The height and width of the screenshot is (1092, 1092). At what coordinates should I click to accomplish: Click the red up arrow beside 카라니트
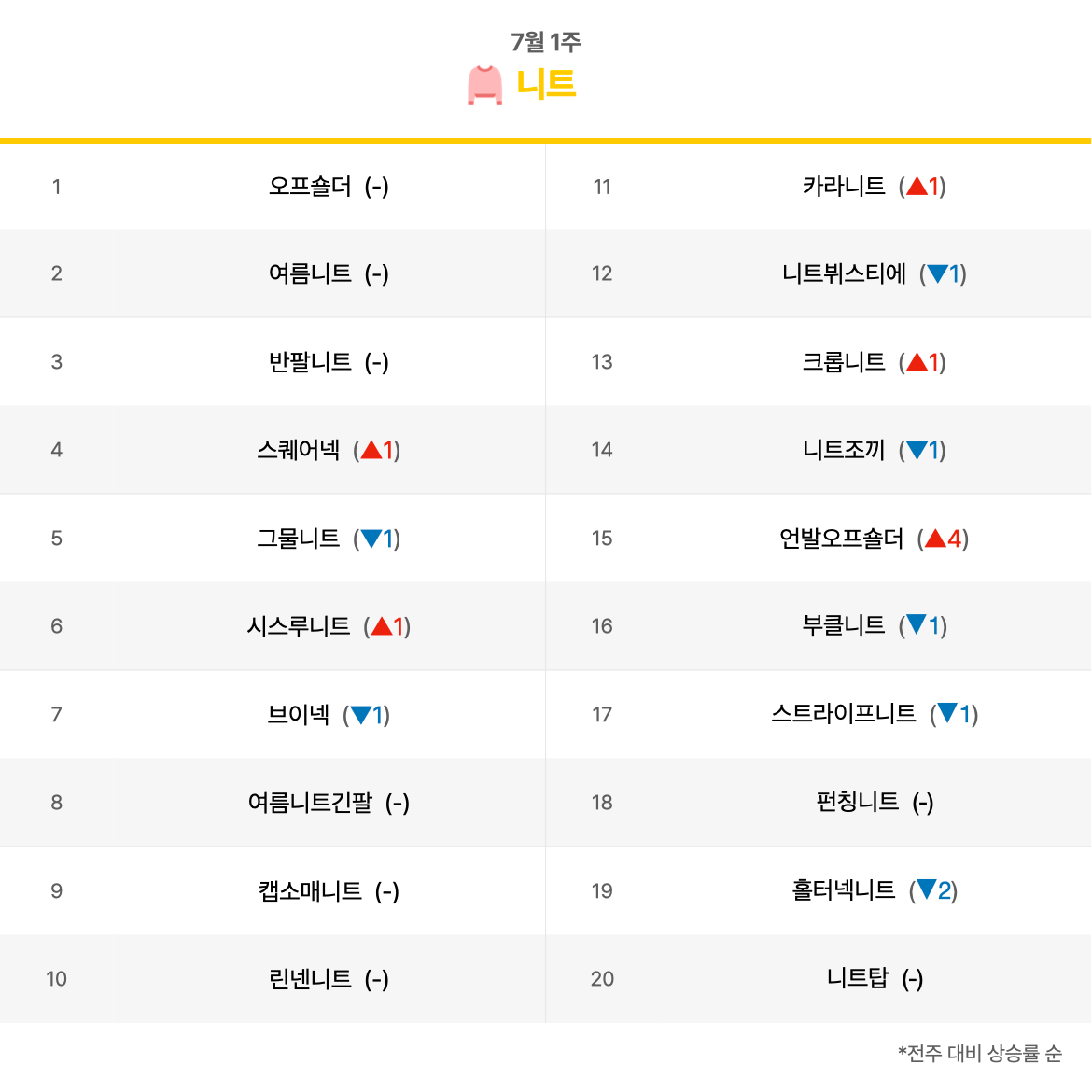click(917, 186)
